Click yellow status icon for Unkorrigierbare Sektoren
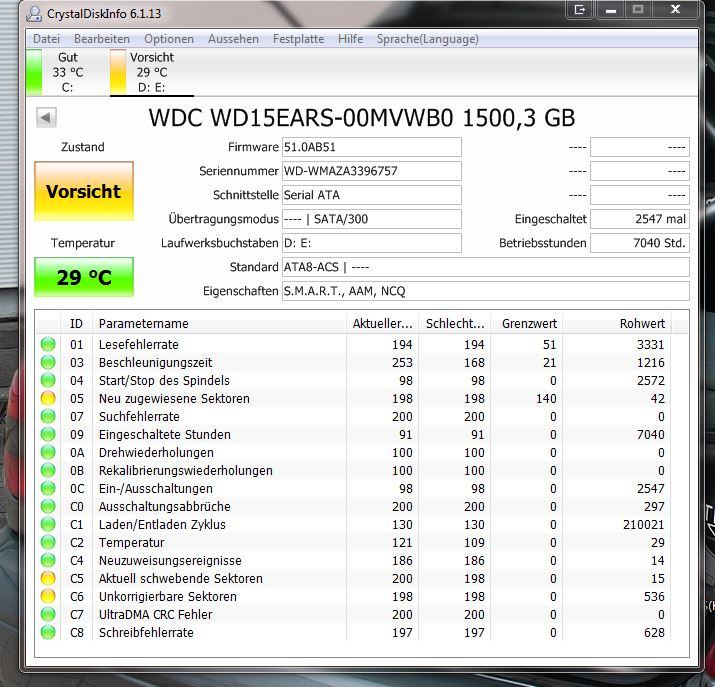715x687 pixels. pyautogui.click(x=48, y=596)
